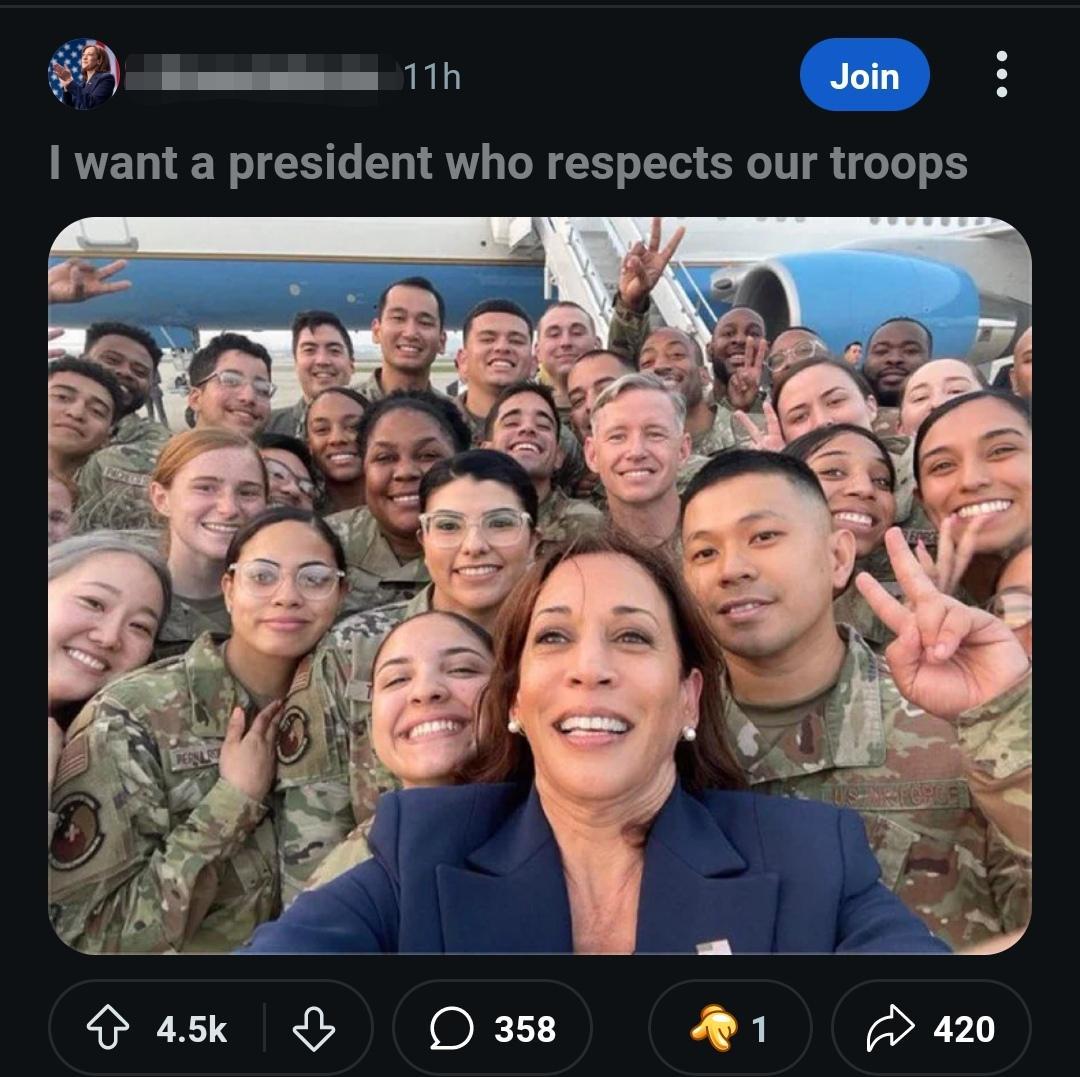The height and width of the screenshot is (1077, 1080).
Task: Click the 420 share count
Action: point(964,1029)
